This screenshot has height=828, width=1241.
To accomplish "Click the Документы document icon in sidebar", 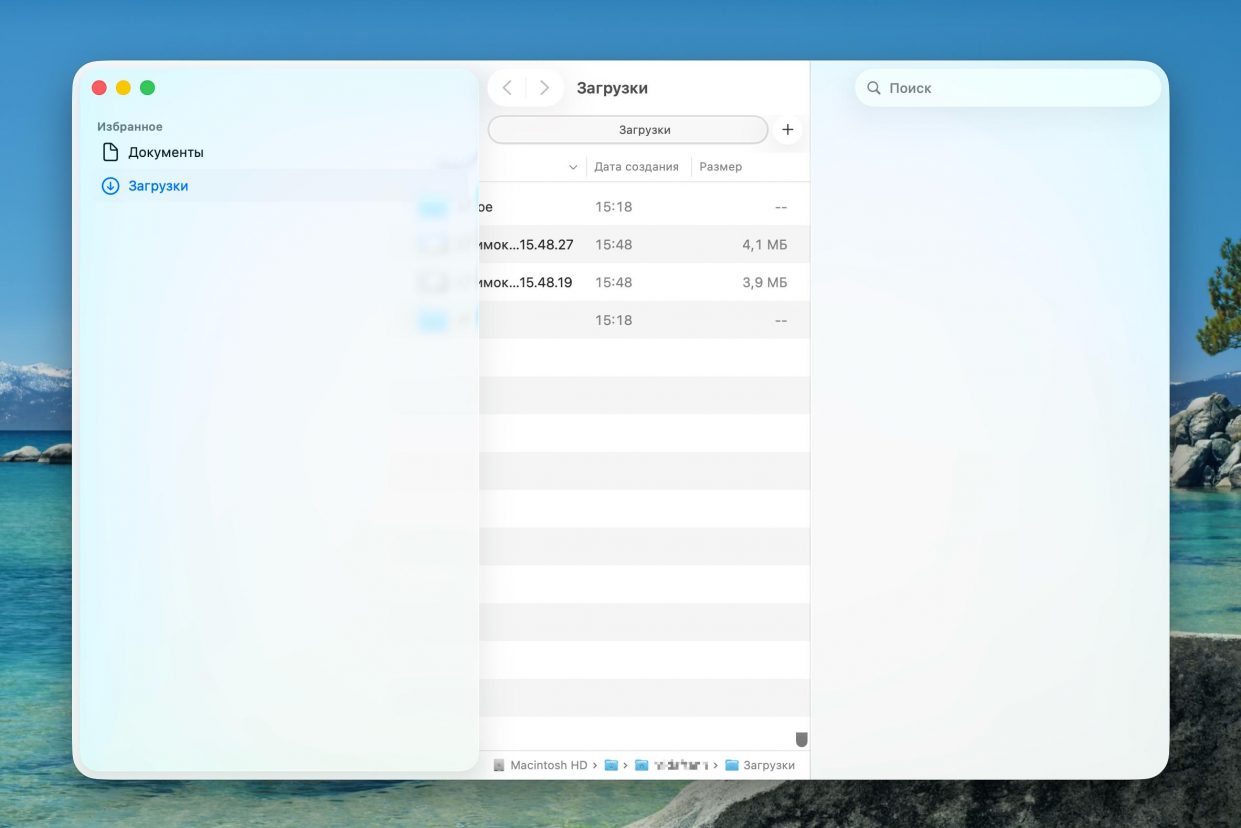I will 111,152.
